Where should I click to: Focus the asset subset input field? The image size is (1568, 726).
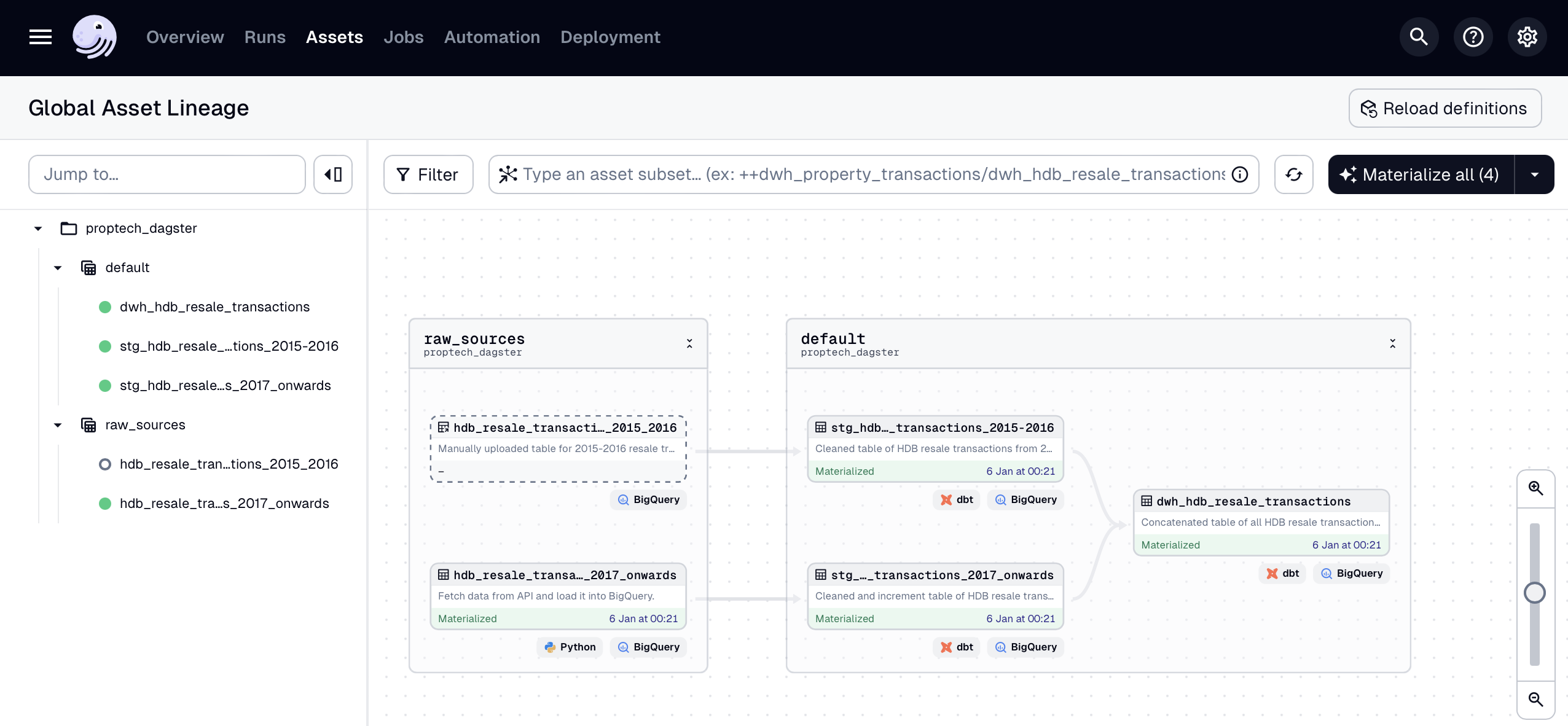coord(873,174)
